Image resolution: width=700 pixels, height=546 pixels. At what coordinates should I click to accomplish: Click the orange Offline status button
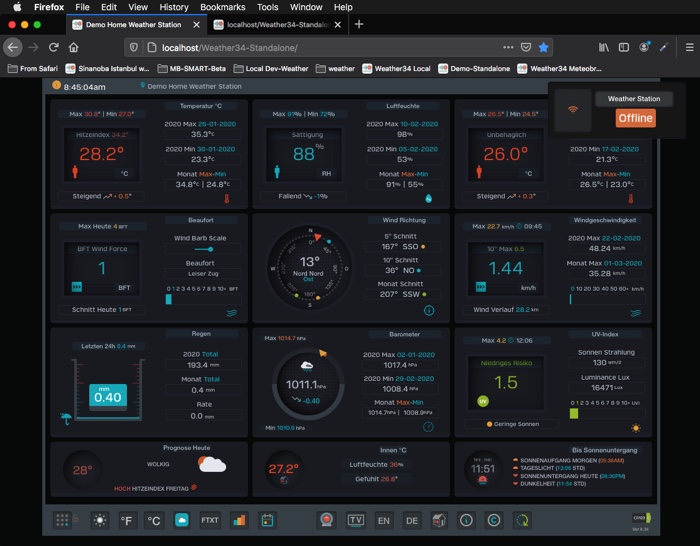point(635,118)
